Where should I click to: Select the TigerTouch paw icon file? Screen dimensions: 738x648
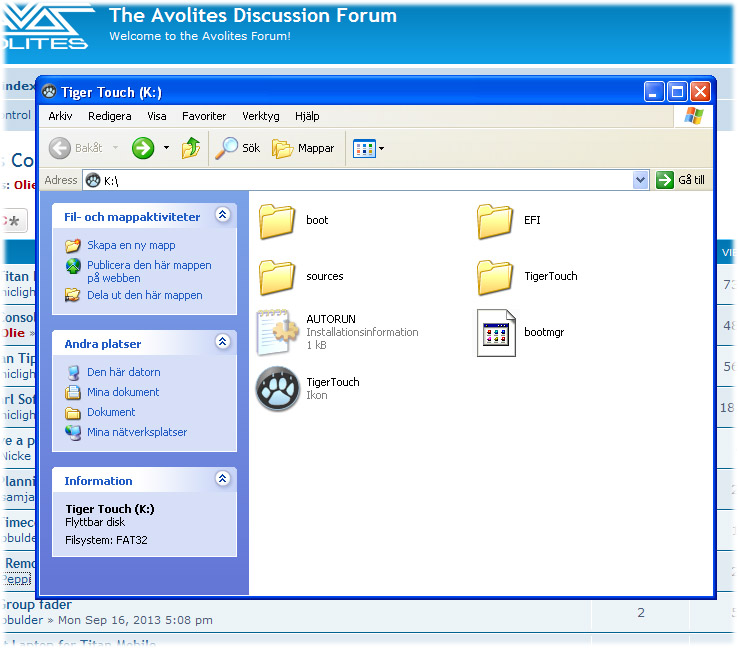[278, 389]
